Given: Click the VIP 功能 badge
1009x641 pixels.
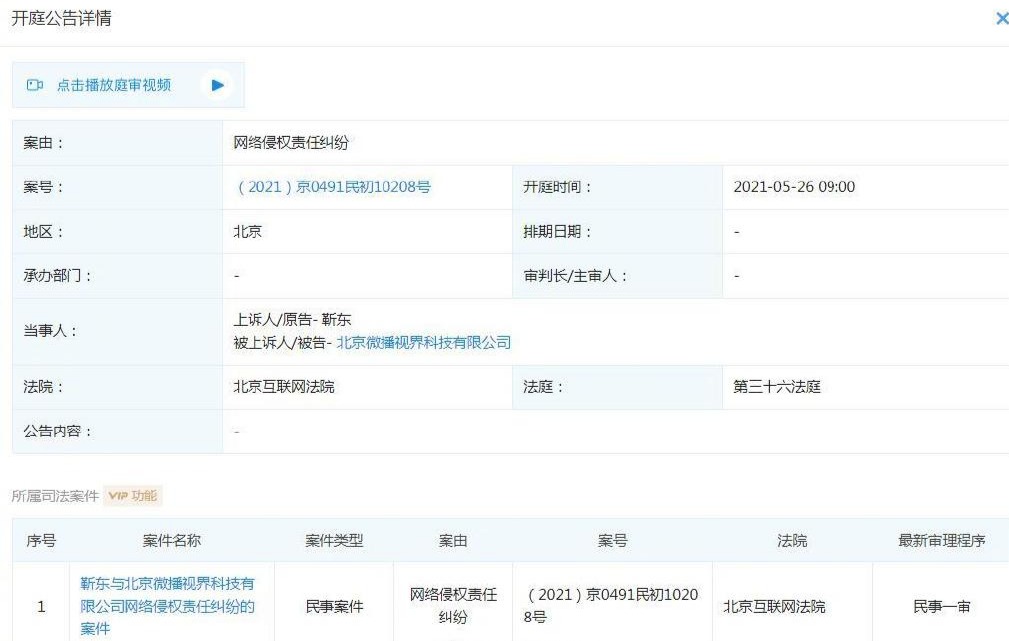Looking at the screenshot, I should pos(132,496).
